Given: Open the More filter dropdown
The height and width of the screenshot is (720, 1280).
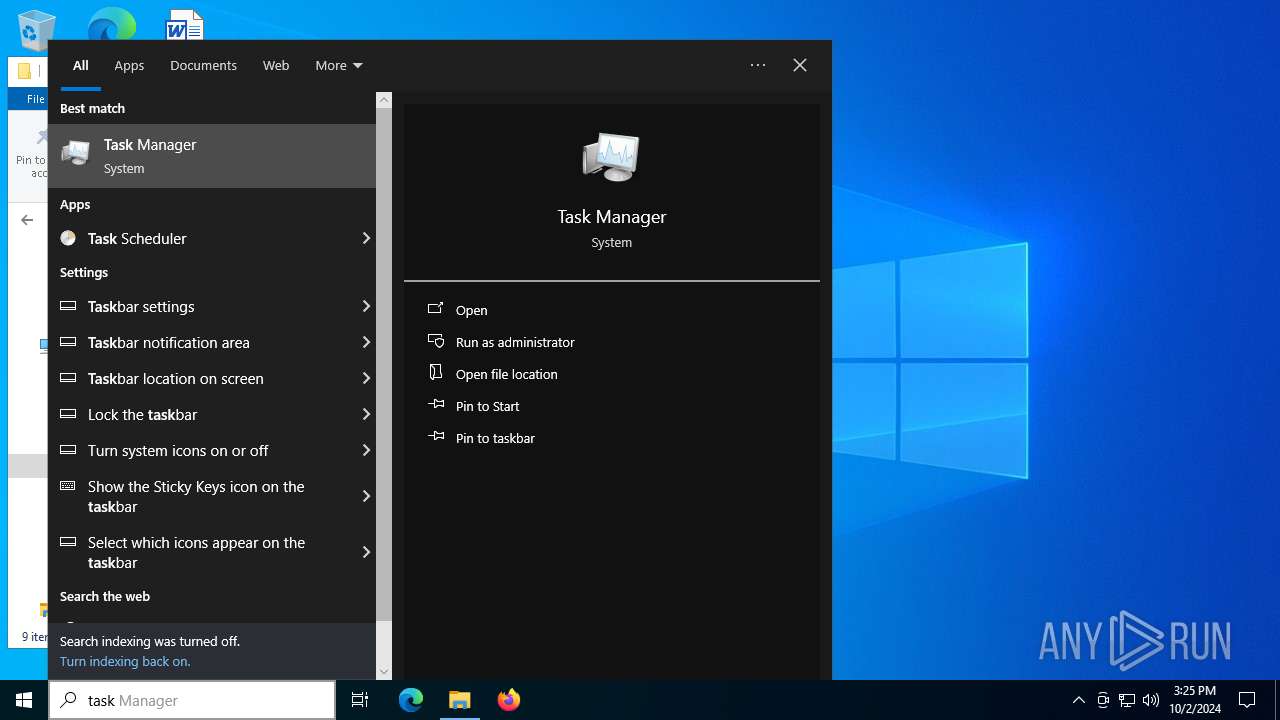Looking at the screenshot, I should point(338,66).
